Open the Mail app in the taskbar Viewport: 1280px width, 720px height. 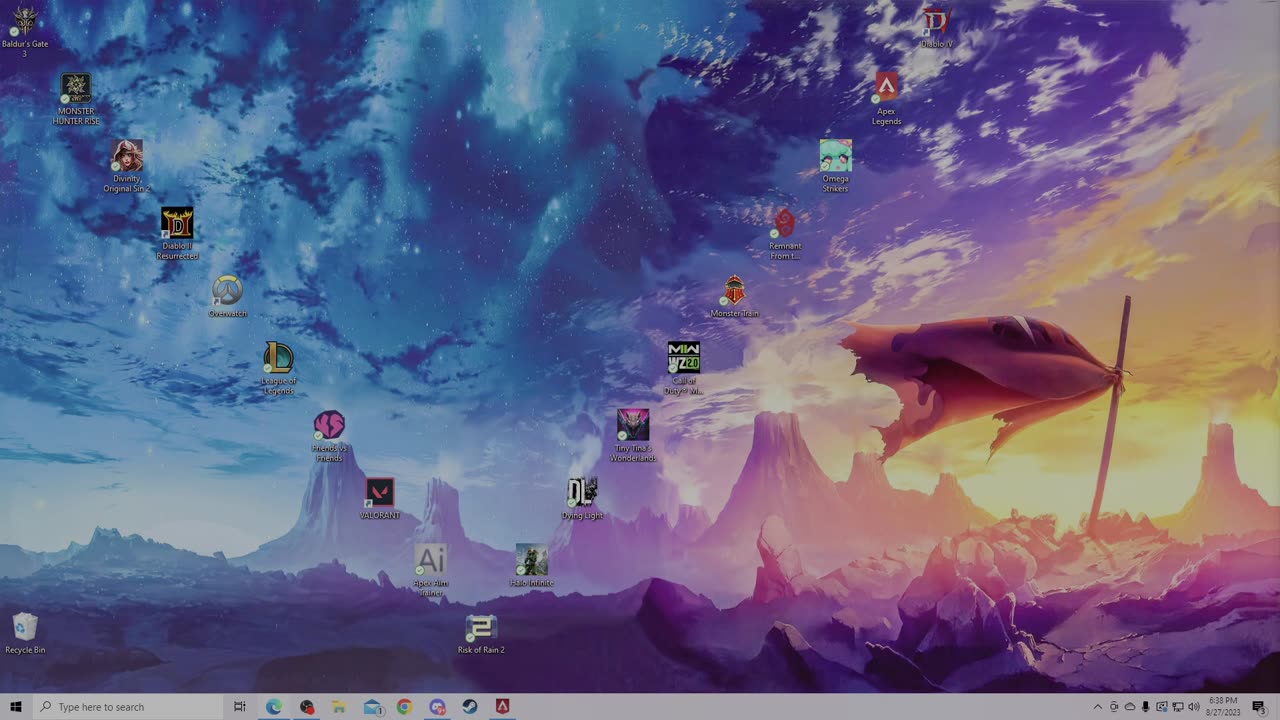click(372, 707)
